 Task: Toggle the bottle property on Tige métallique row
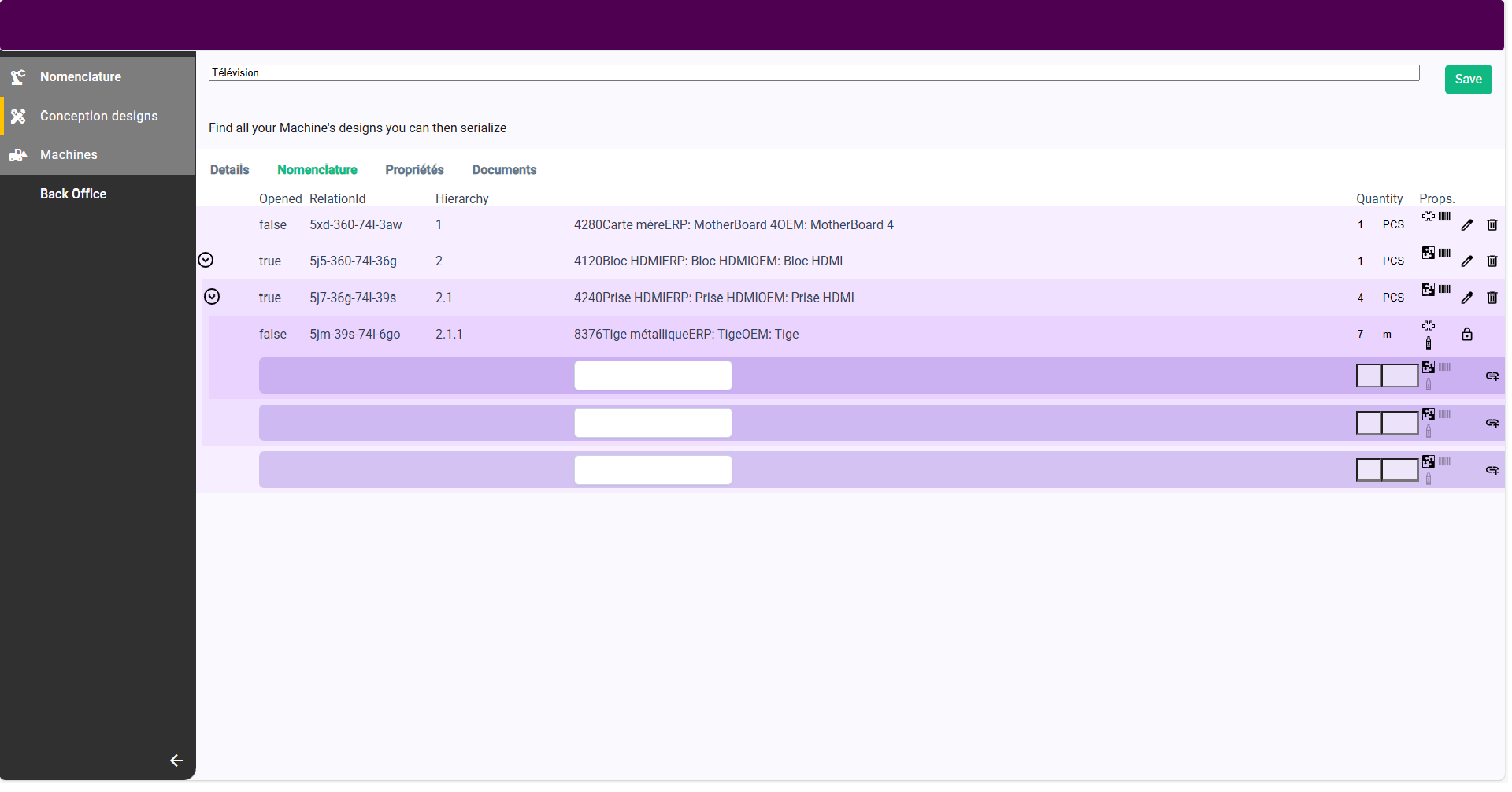(x=1428, y=343)
